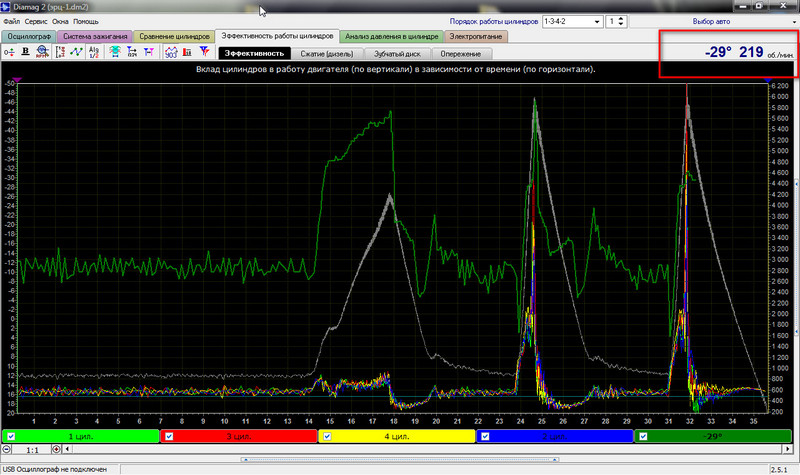
Task: Click the zero-level offset icon in toolbar
Action: pos(9,52)
